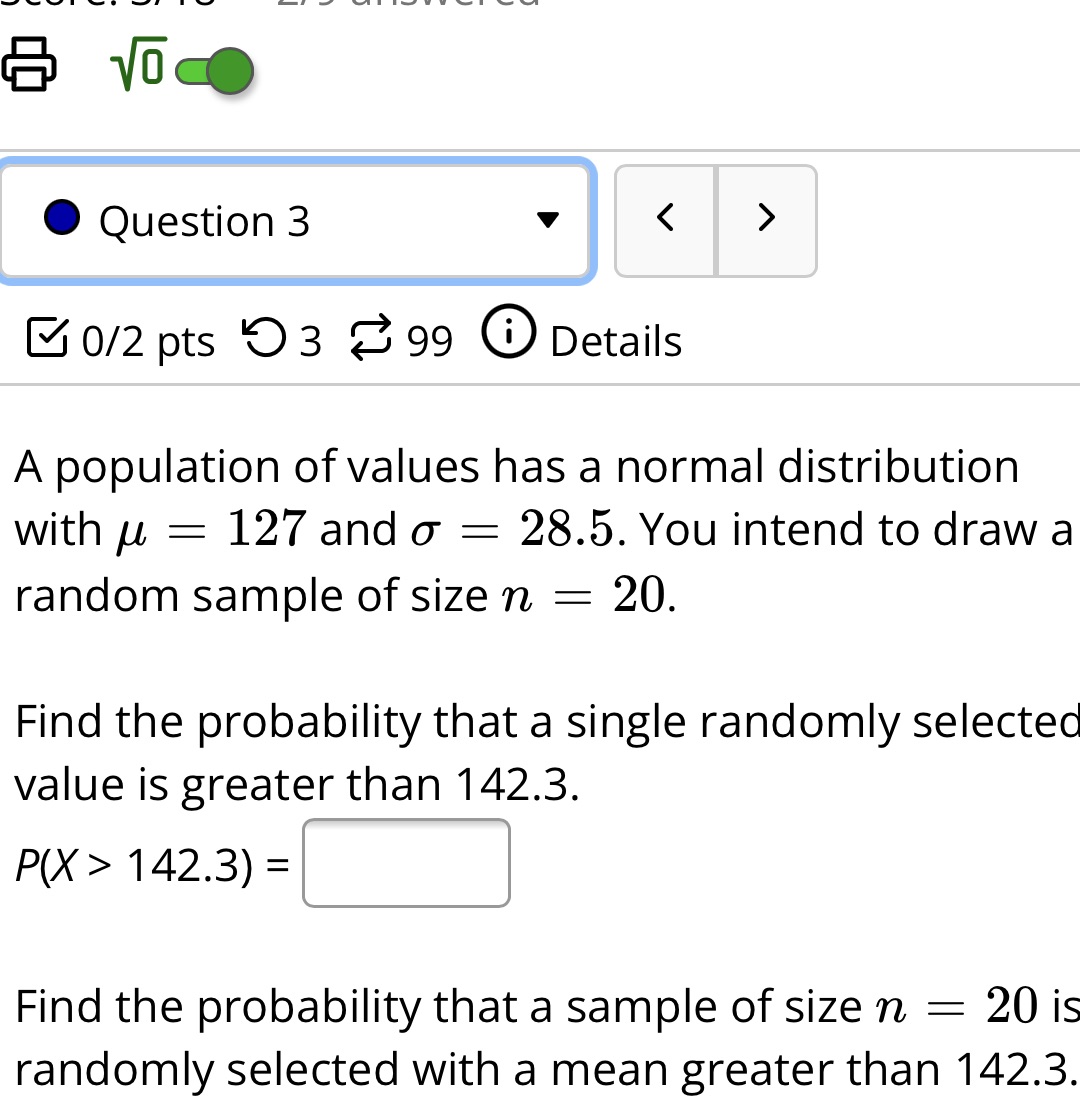Click the P(X > 142.3) answer input box
1080x1096 pixels.
pos(405,862)
